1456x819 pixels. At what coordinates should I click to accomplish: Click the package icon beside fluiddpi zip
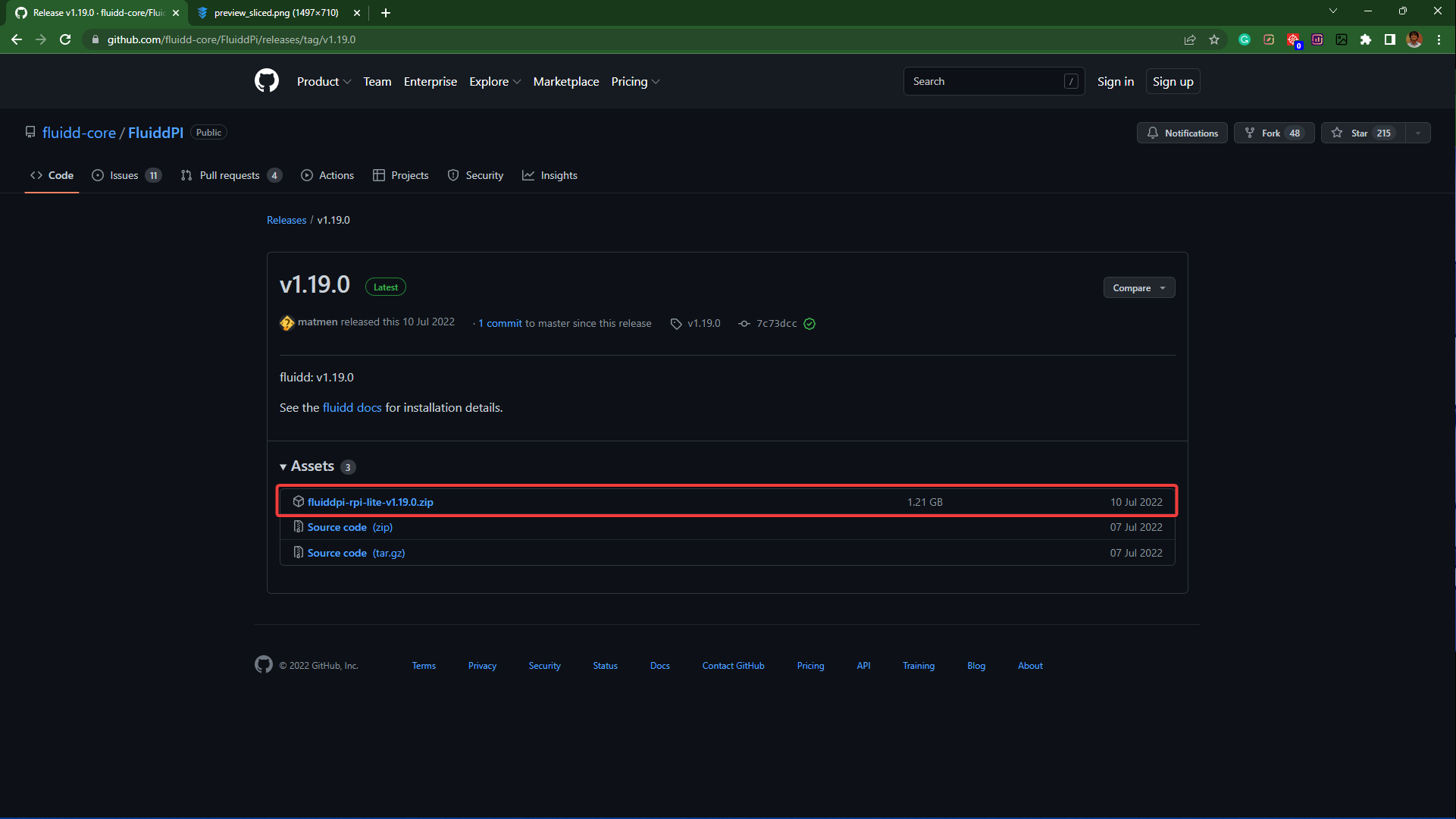click(x=299, y=502)
